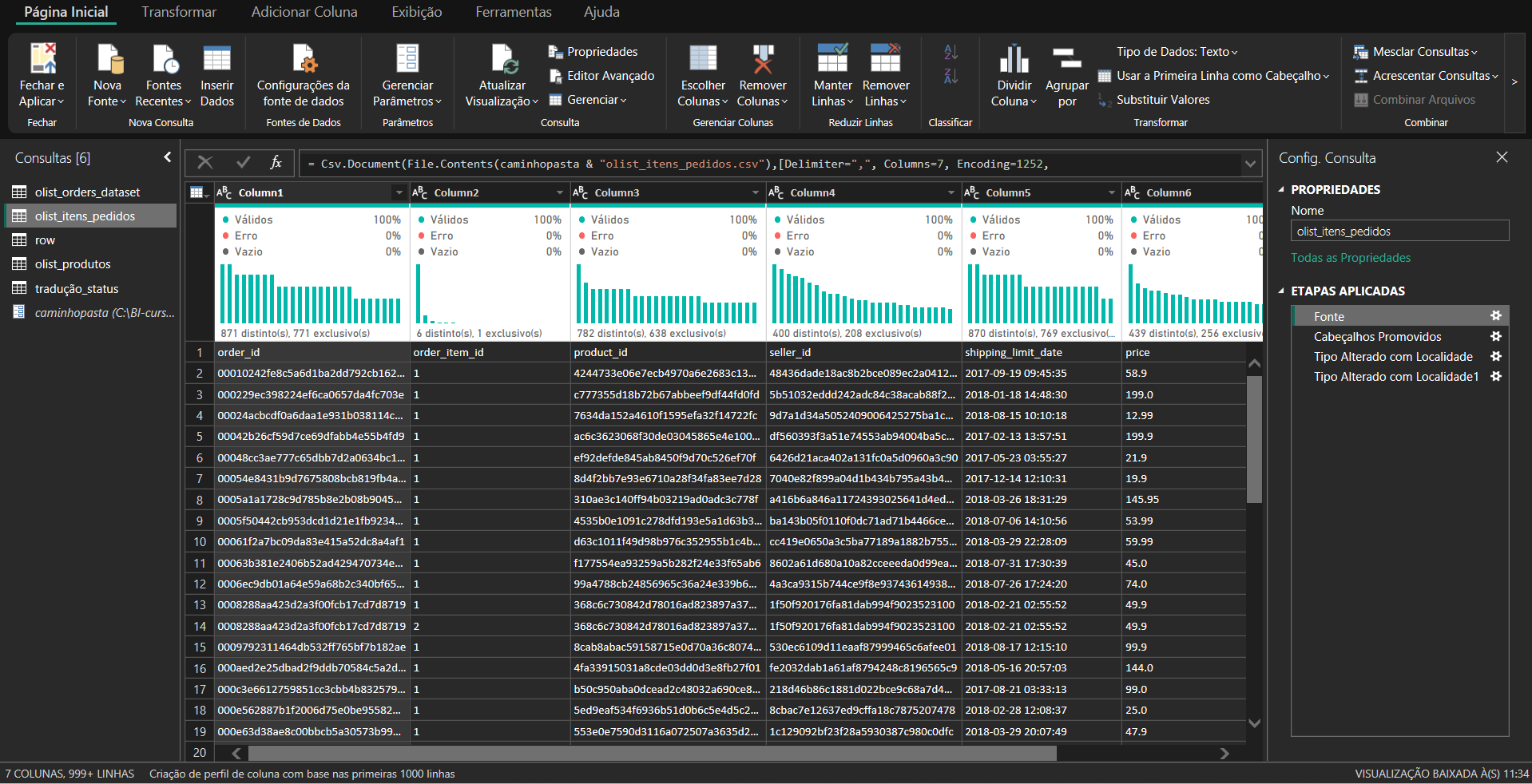Viewport: 1532px width, 784px height.
Task: Open the Editor Avançado
Action: click(601, 76)
